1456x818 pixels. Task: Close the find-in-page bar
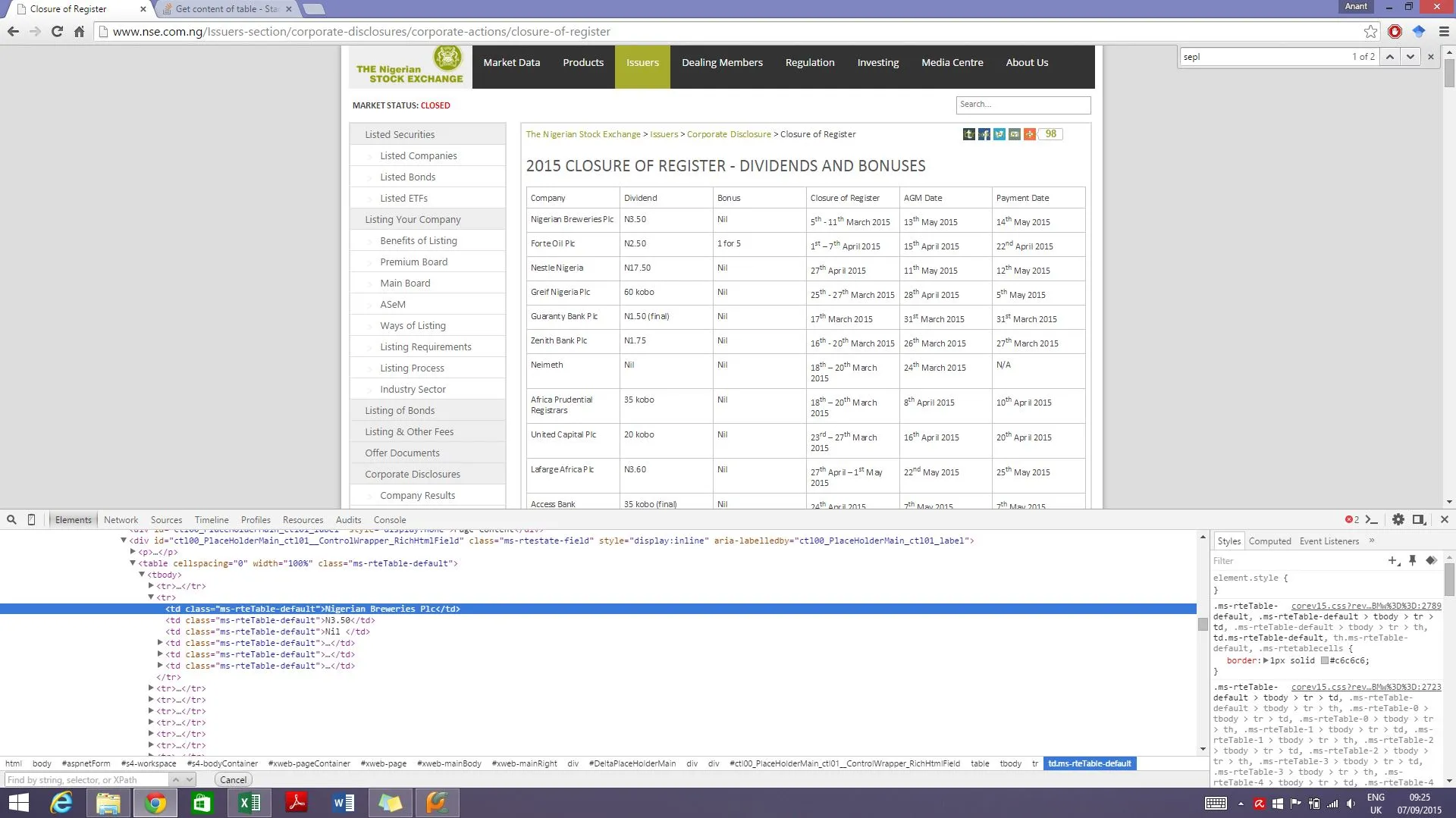pyautogui.click(x=1431, y=57)
